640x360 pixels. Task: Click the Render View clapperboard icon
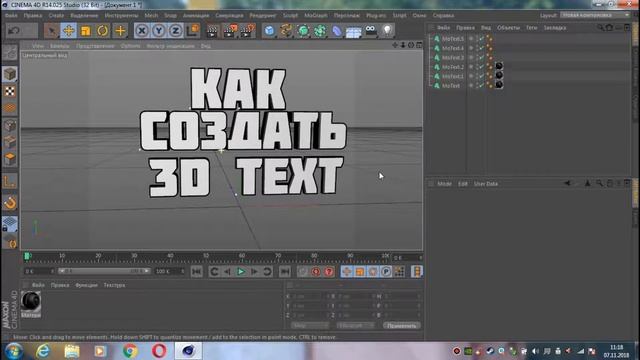[212, 31]
